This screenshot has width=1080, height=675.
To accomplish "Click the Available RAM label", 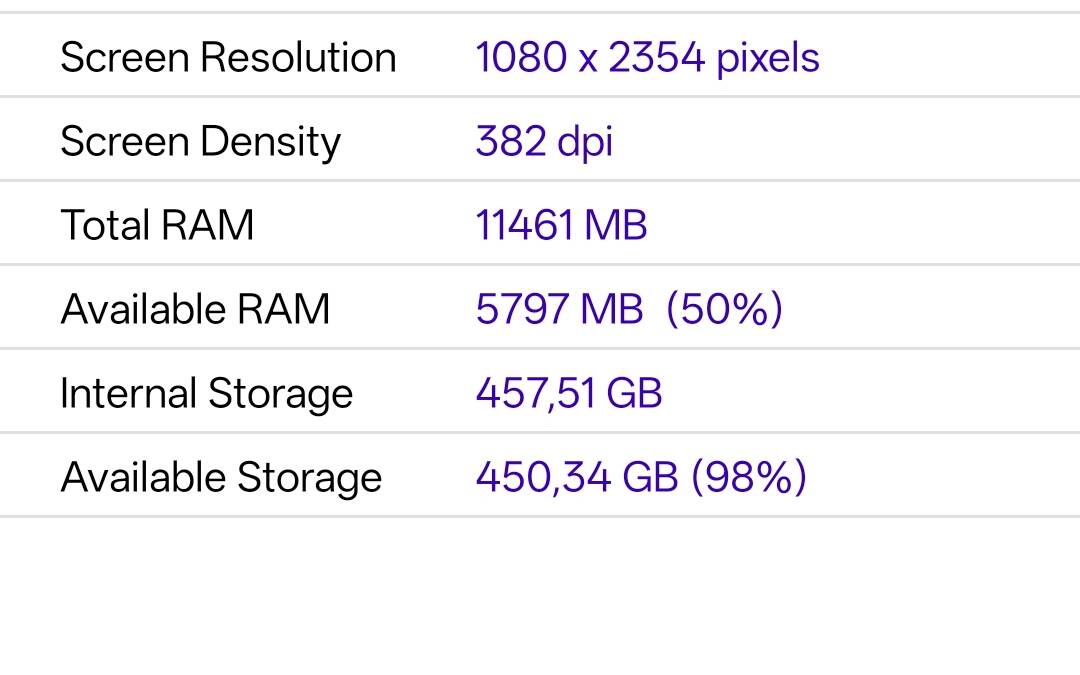I will 196,308.
